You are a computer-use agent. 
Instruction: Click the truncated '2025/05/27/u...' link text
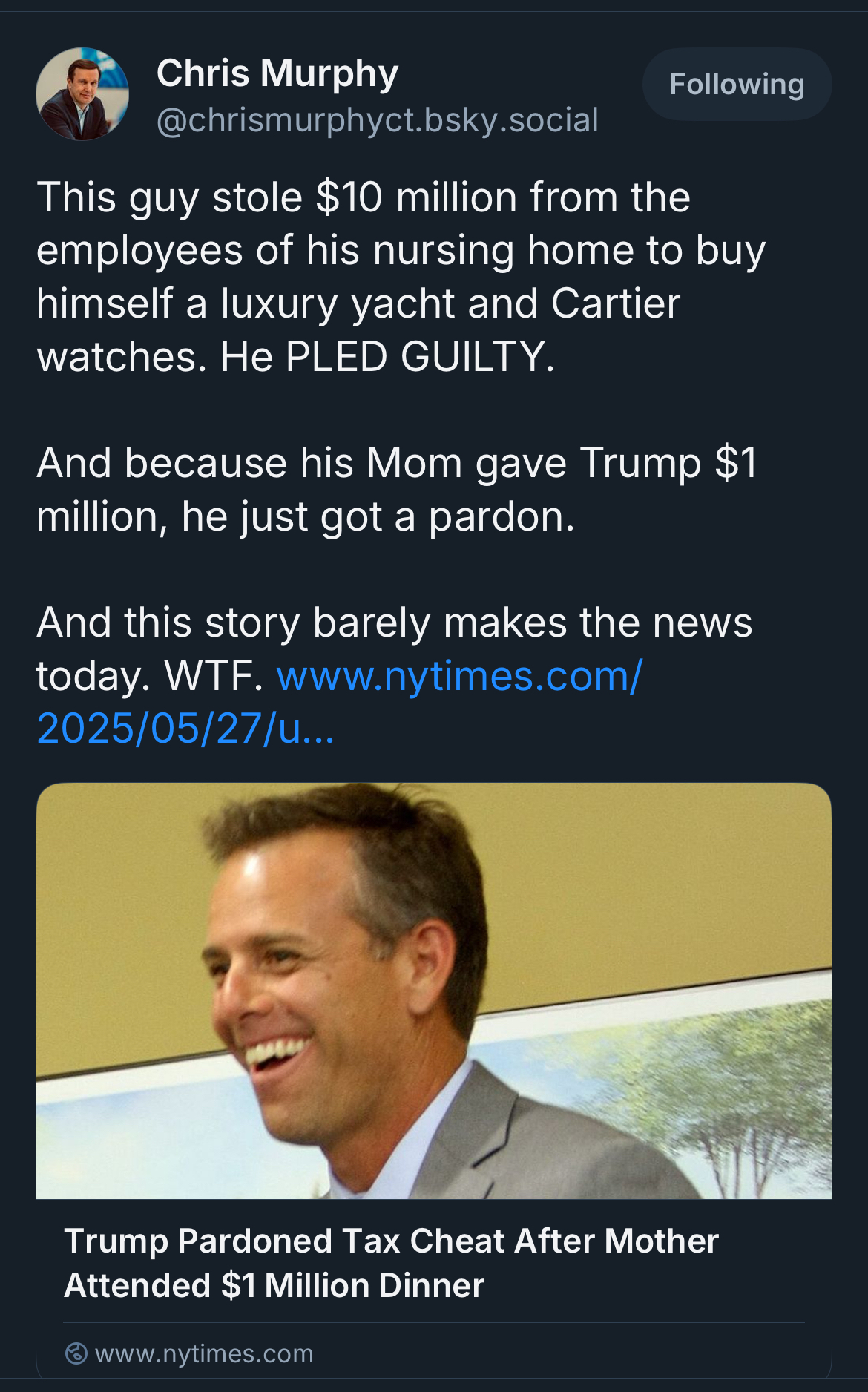185,729
